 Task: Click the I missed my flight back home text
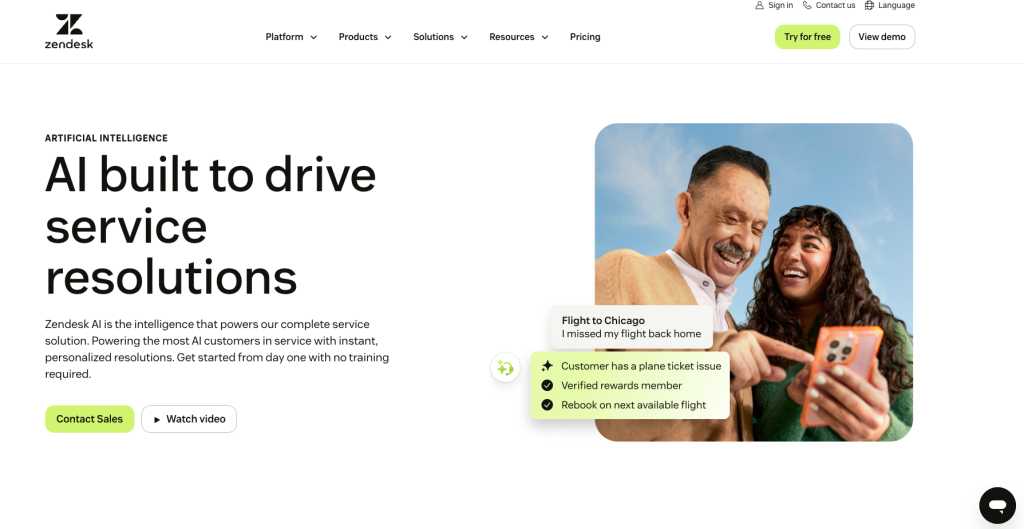click(632, 334)
